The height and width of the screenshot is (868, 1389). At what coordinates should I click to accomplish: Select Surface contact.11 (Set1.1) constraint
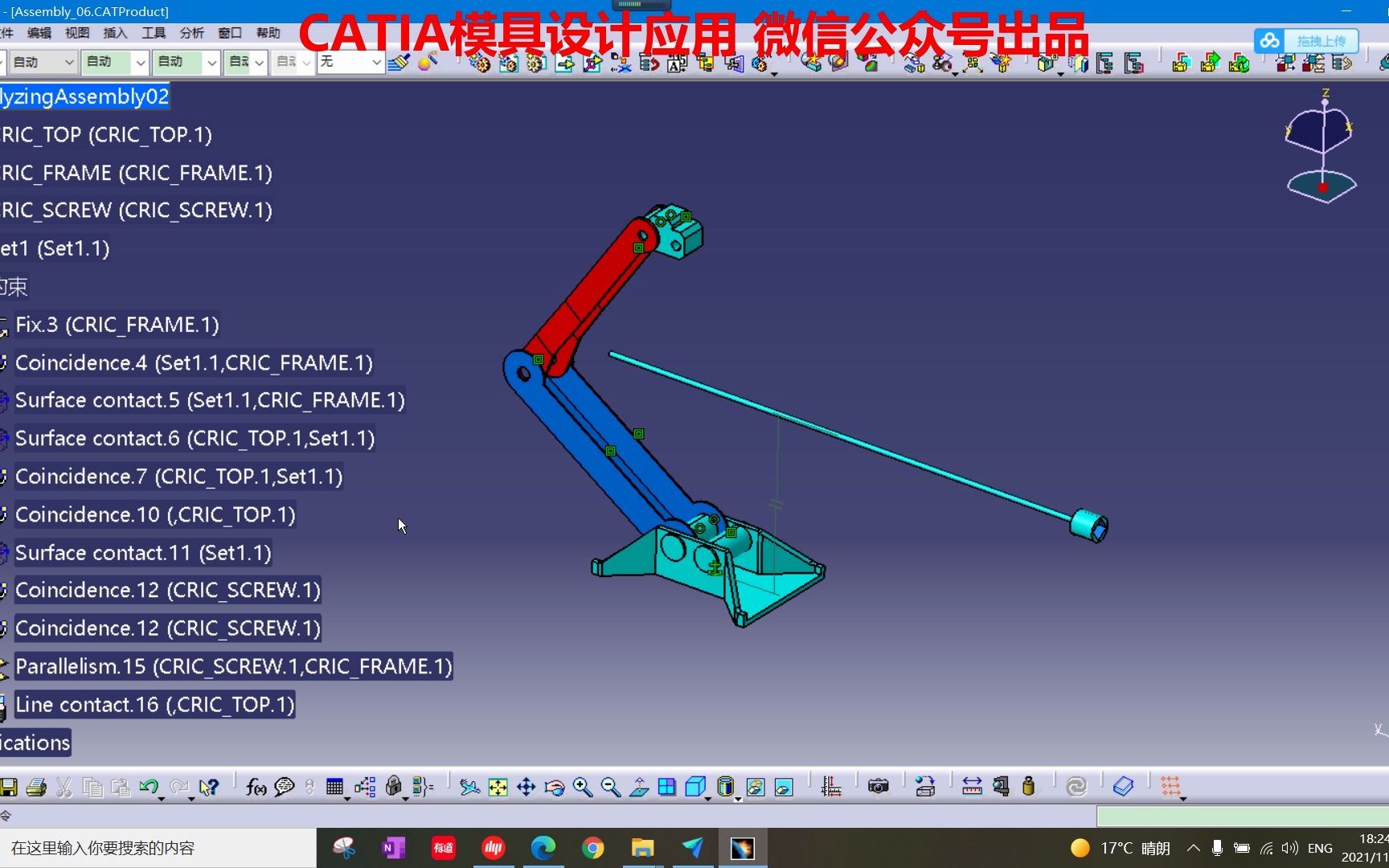point(143,553)
